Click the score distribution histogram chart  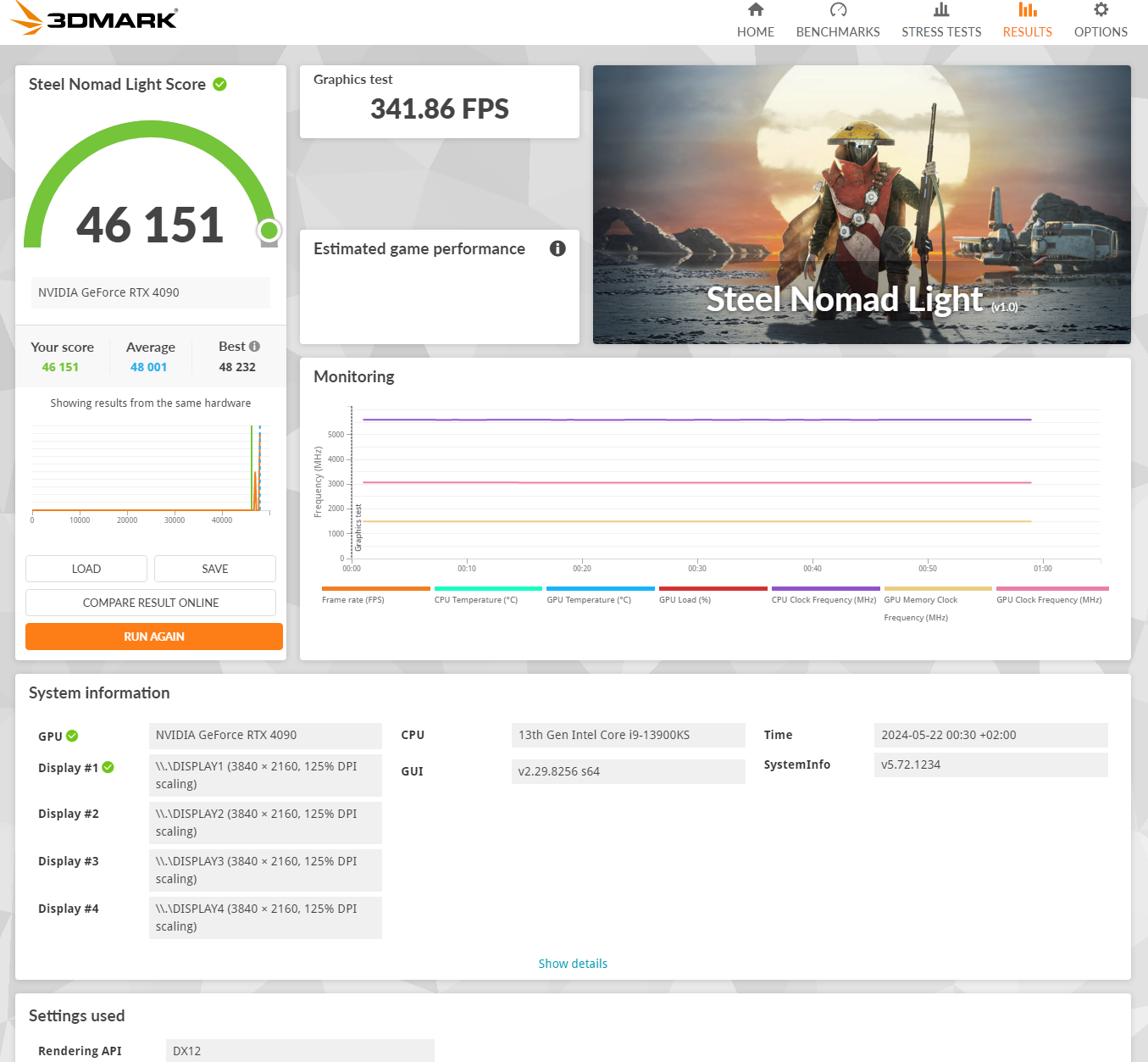151,470
